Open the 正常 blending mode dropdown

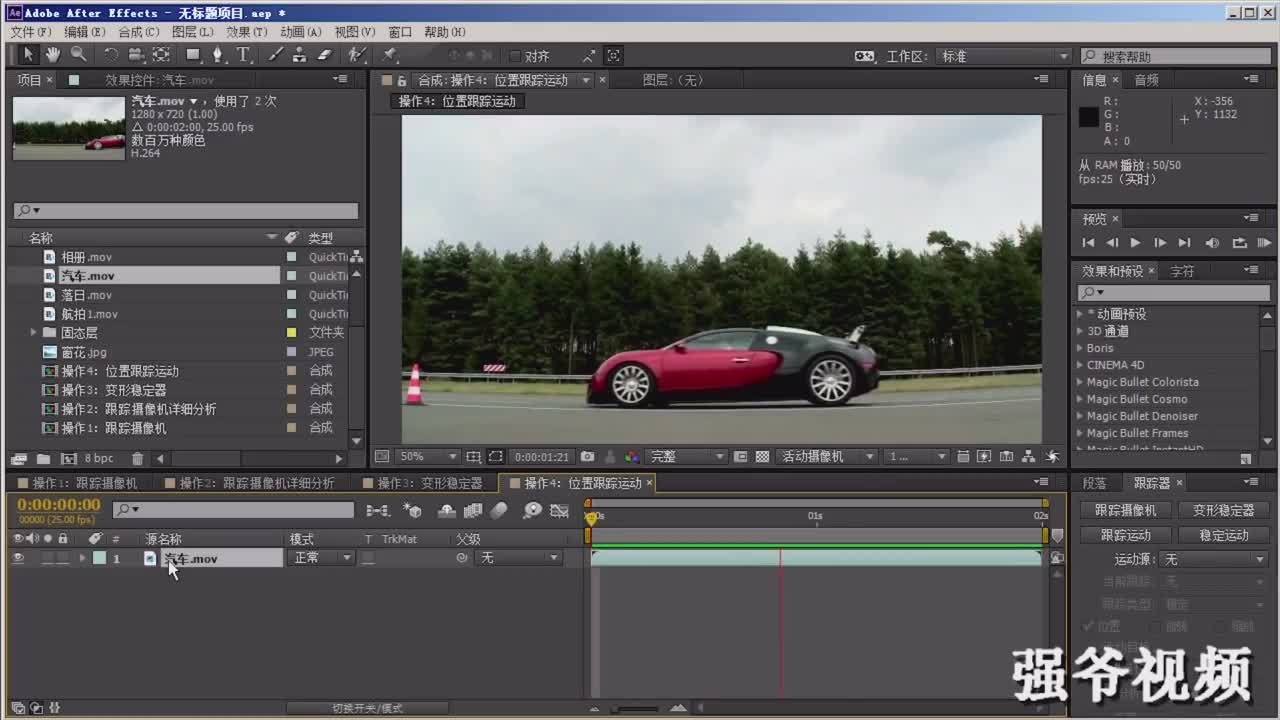pyautogui.click(x=322, y=558)
